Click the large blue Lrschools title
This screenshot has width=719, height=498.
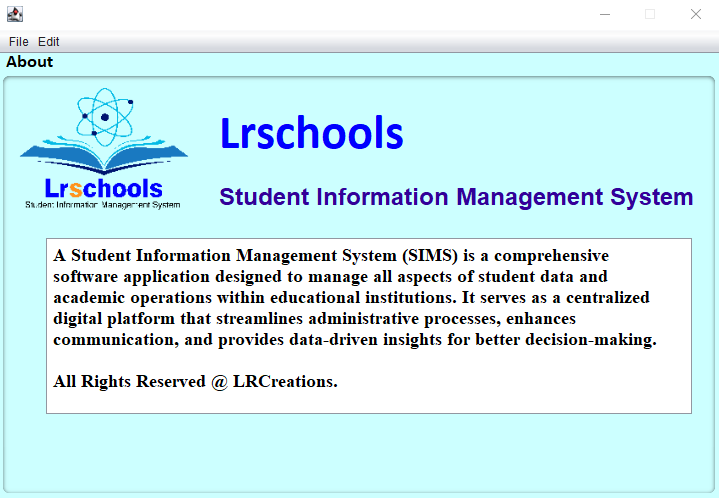click(311, 134)
